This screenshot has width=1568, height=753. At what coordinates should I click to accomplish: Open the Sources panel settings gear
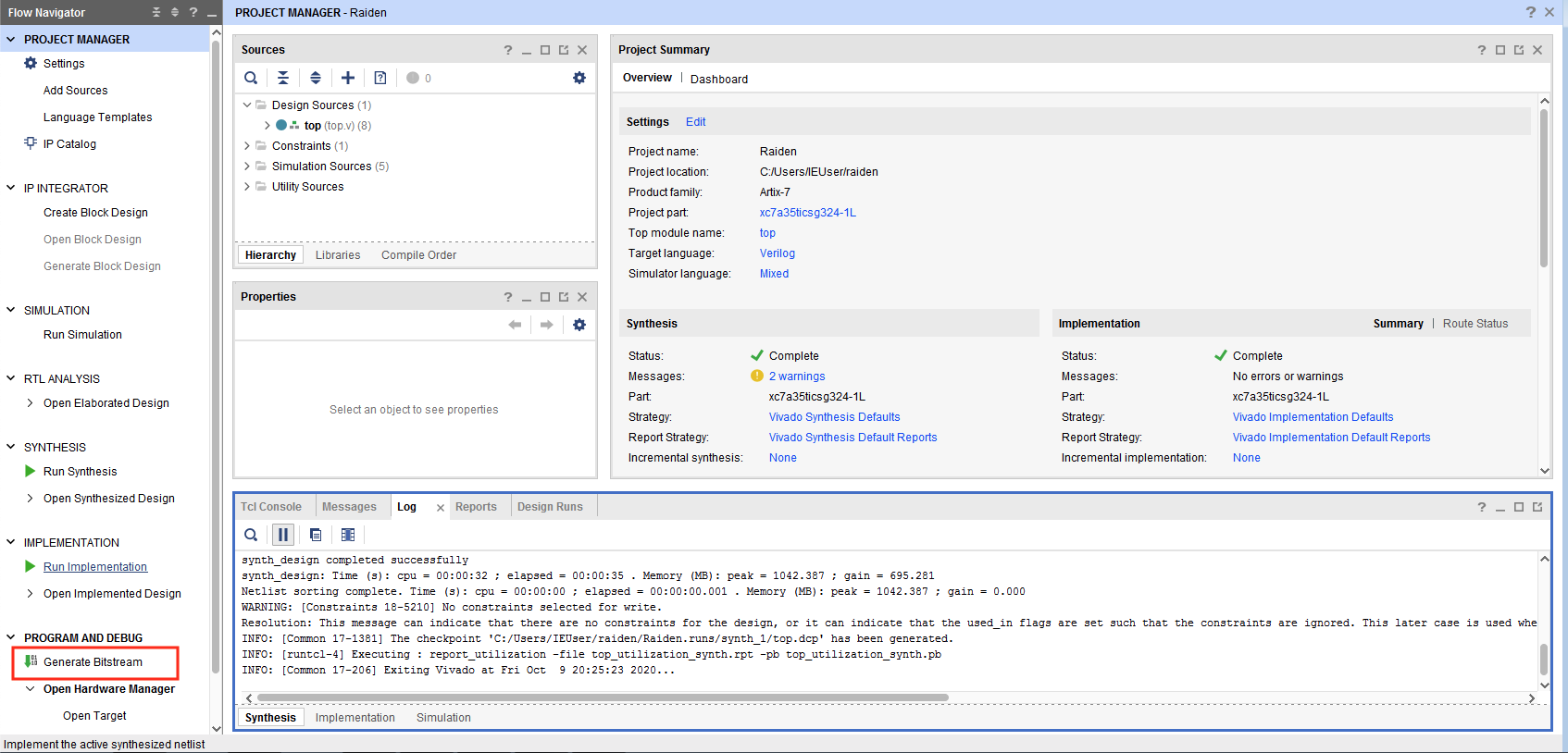(x=579, y=78)
